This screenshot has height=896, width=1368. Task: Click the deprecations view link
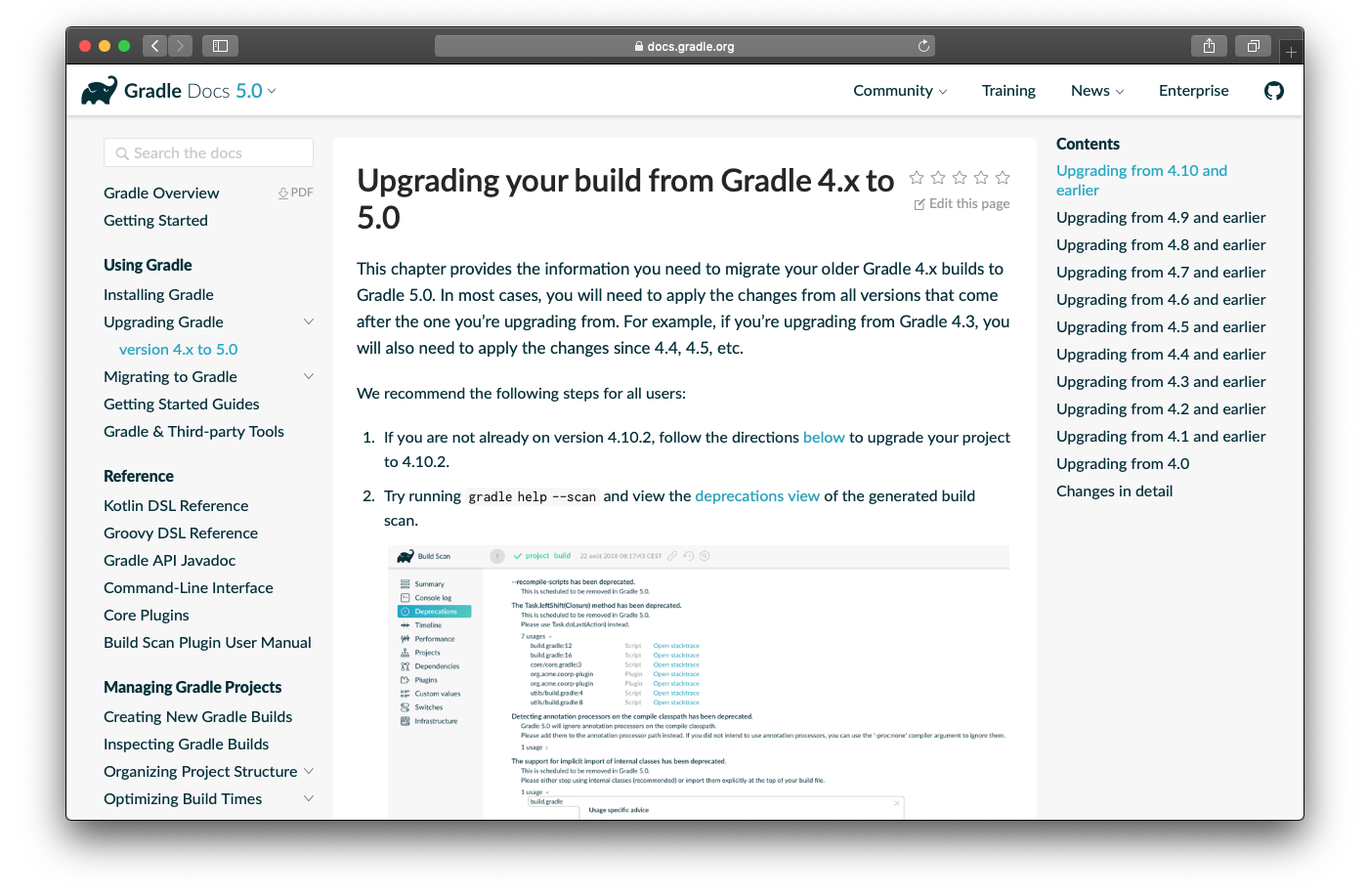pyautogui.click(x=757, y=496)
